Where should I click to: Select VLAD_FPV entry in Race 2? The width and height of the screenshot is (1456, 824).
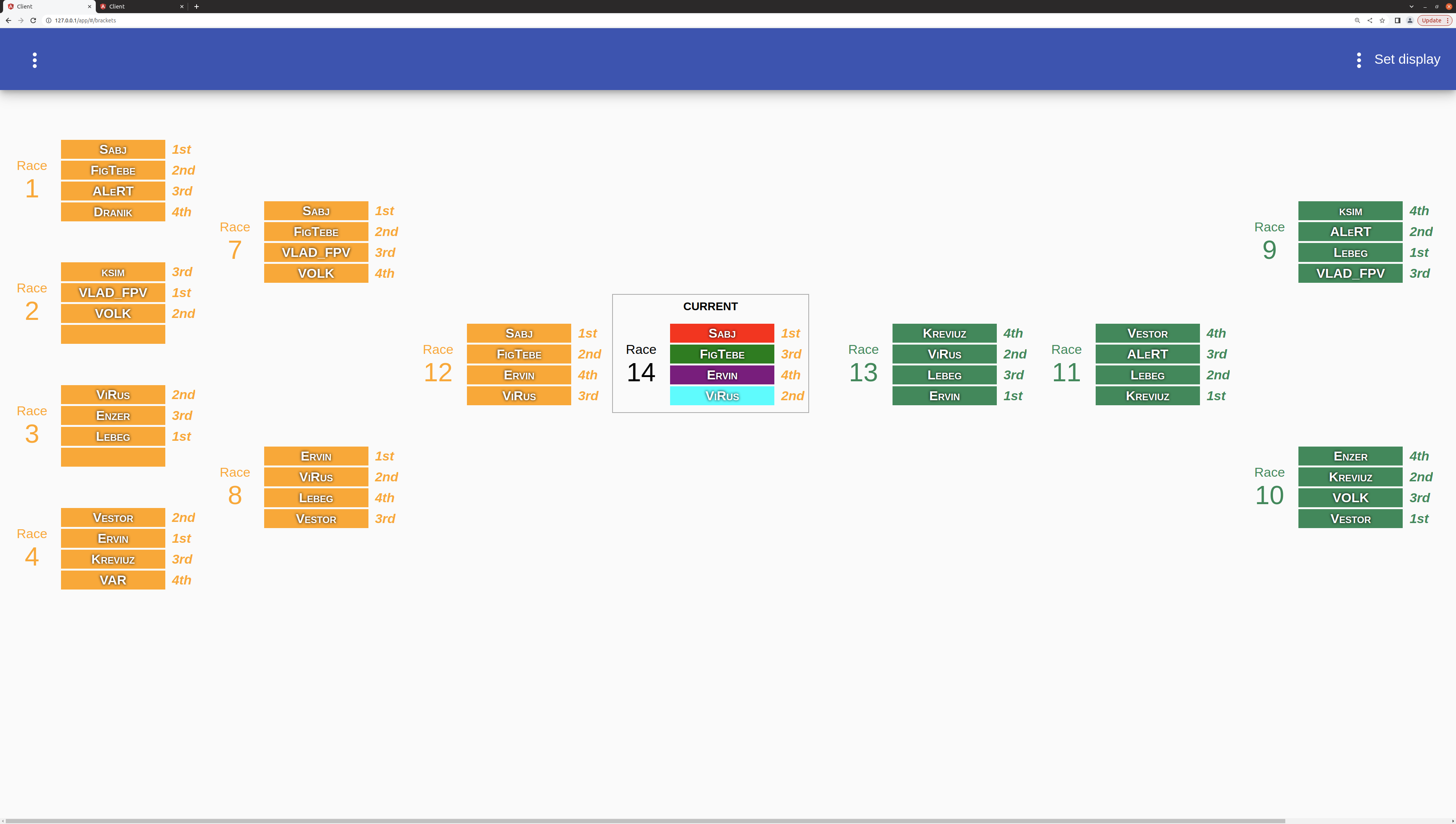pyautogui.click(x=113, y=292)
